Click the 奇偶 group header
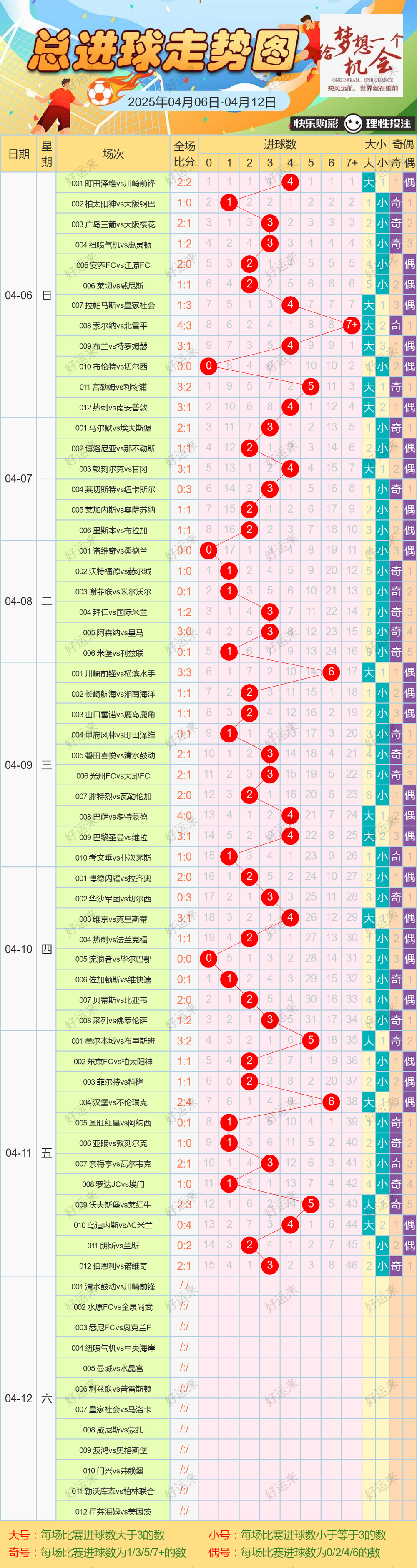417x1568 pixels. 403,145
